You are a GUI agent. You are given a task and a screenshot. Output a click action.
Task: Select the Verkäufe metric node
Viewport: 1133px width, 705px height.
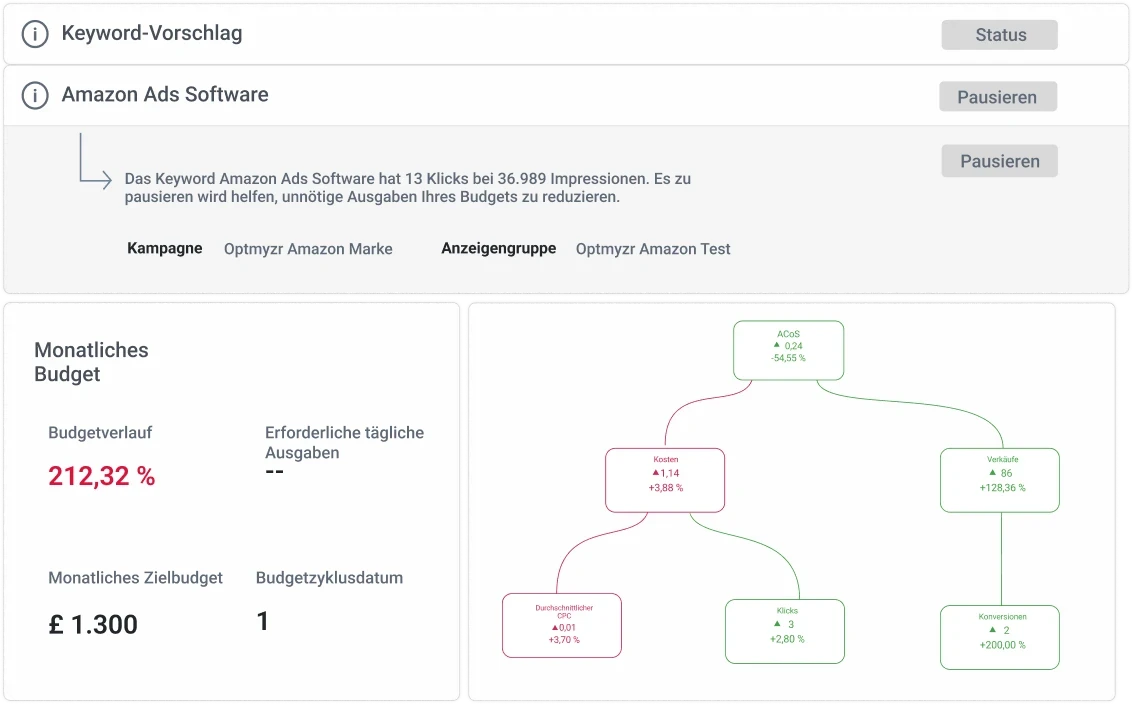coord(999,480)
